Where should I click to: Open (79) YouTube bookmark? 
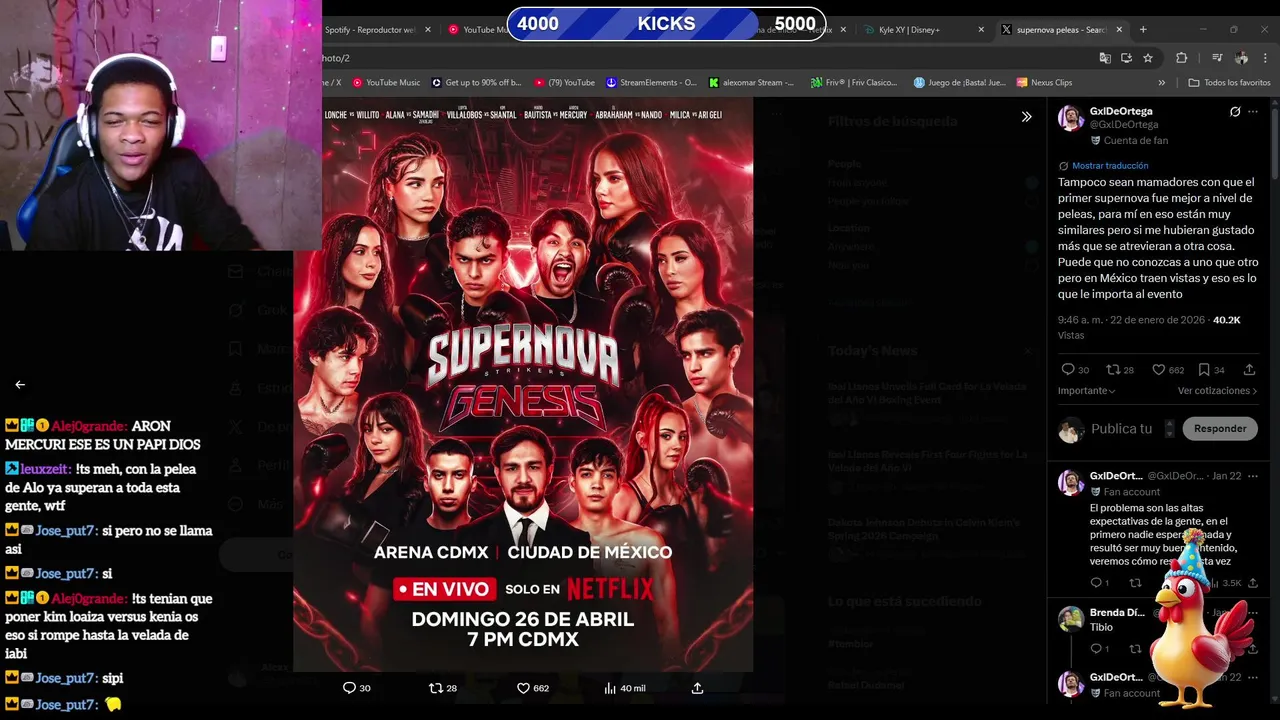pyautogui.click(x=564, y=83)
